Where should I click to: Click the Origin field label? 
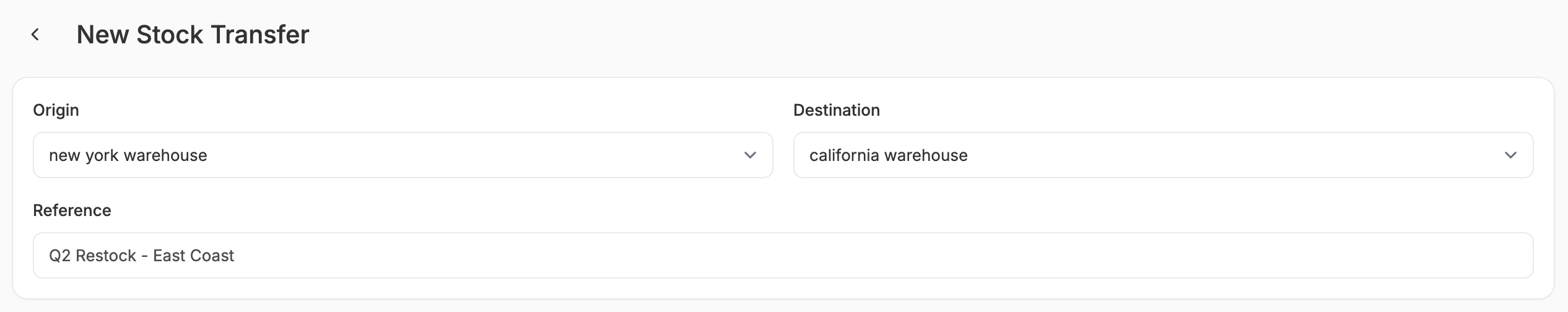tap(56, 110)
